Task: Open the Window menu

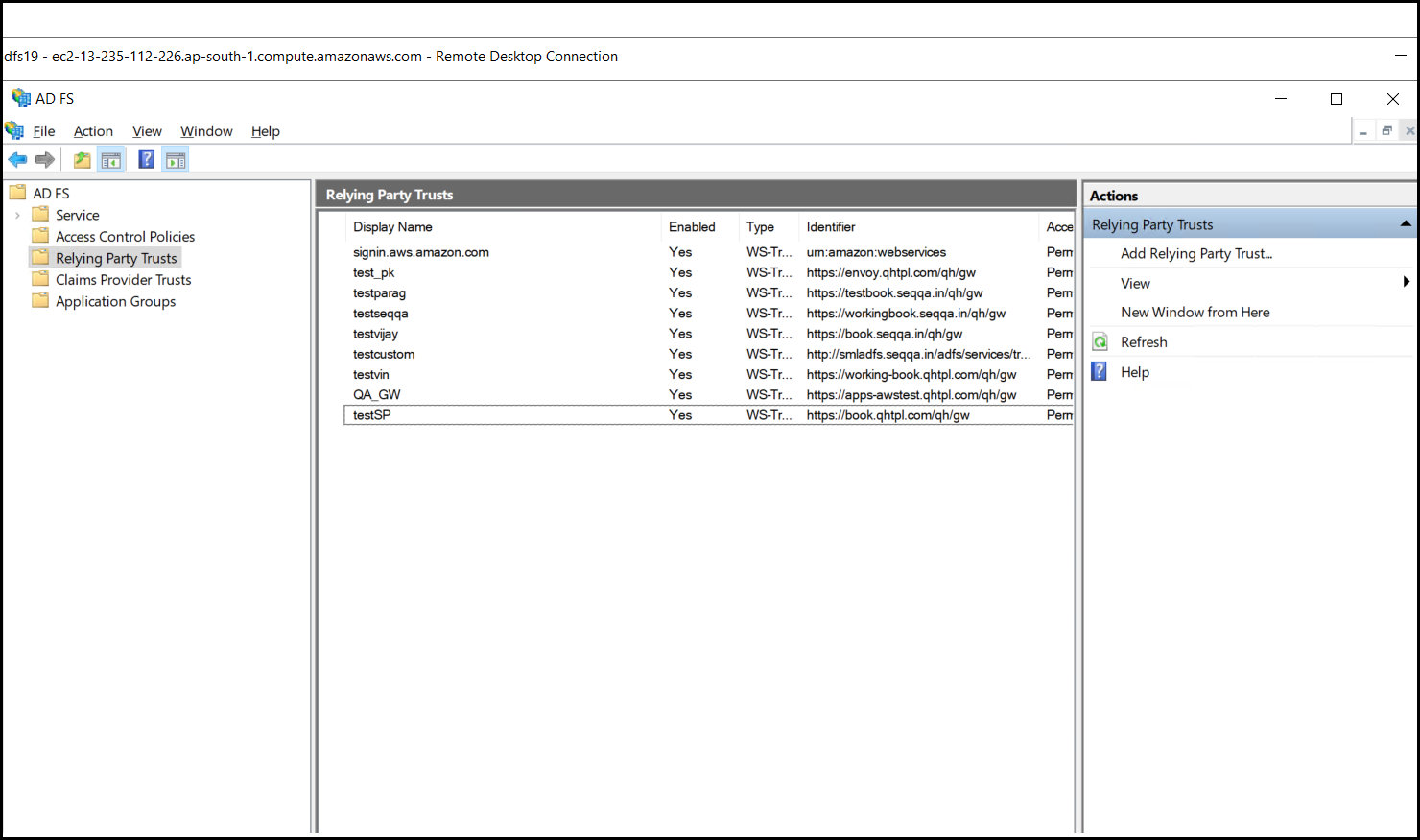Action: (x=206, y=131)
